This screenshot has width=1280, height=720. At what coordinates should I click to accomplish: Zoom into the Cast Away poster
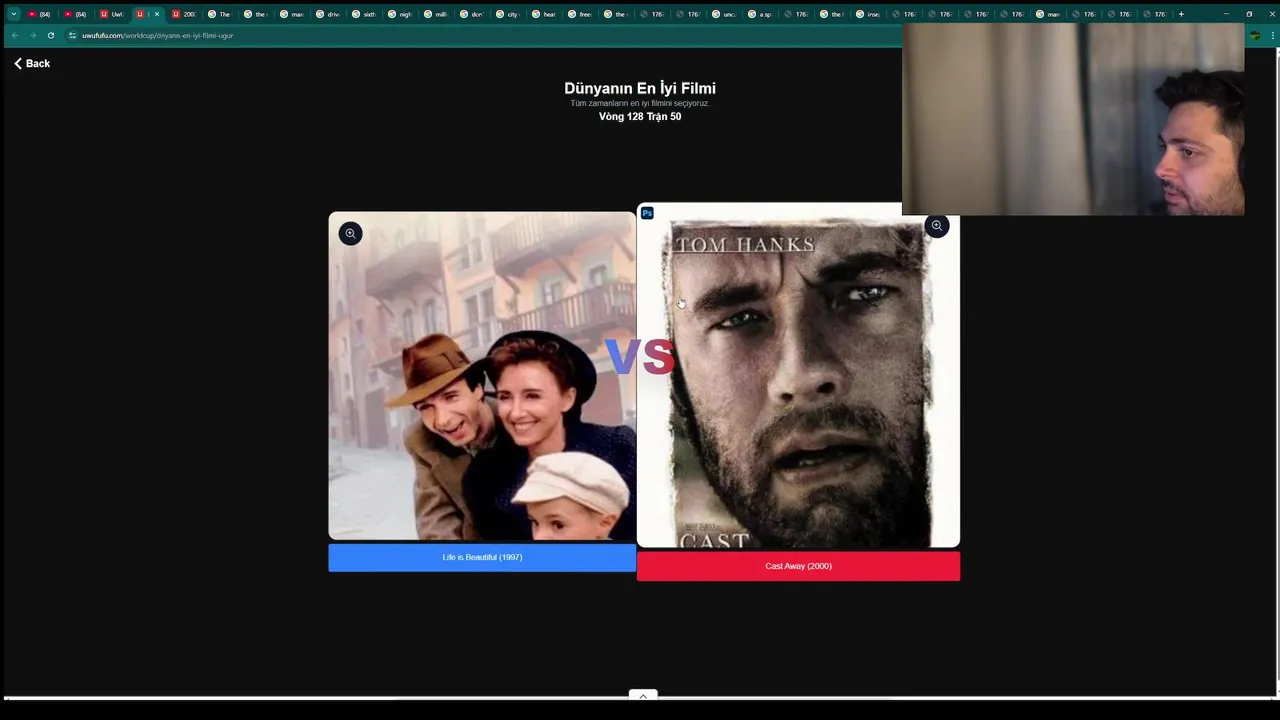[x=936, y=225]
